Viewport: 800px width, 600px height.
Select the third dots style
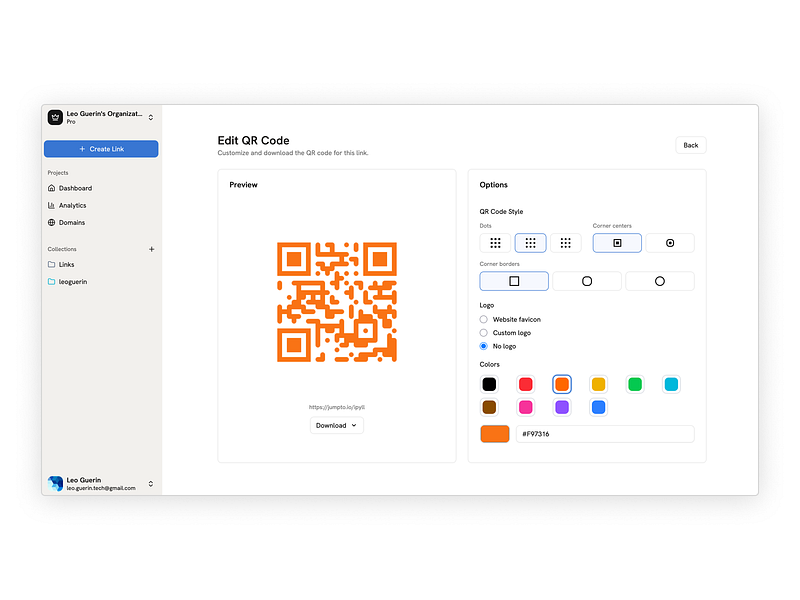coord(565,243)
